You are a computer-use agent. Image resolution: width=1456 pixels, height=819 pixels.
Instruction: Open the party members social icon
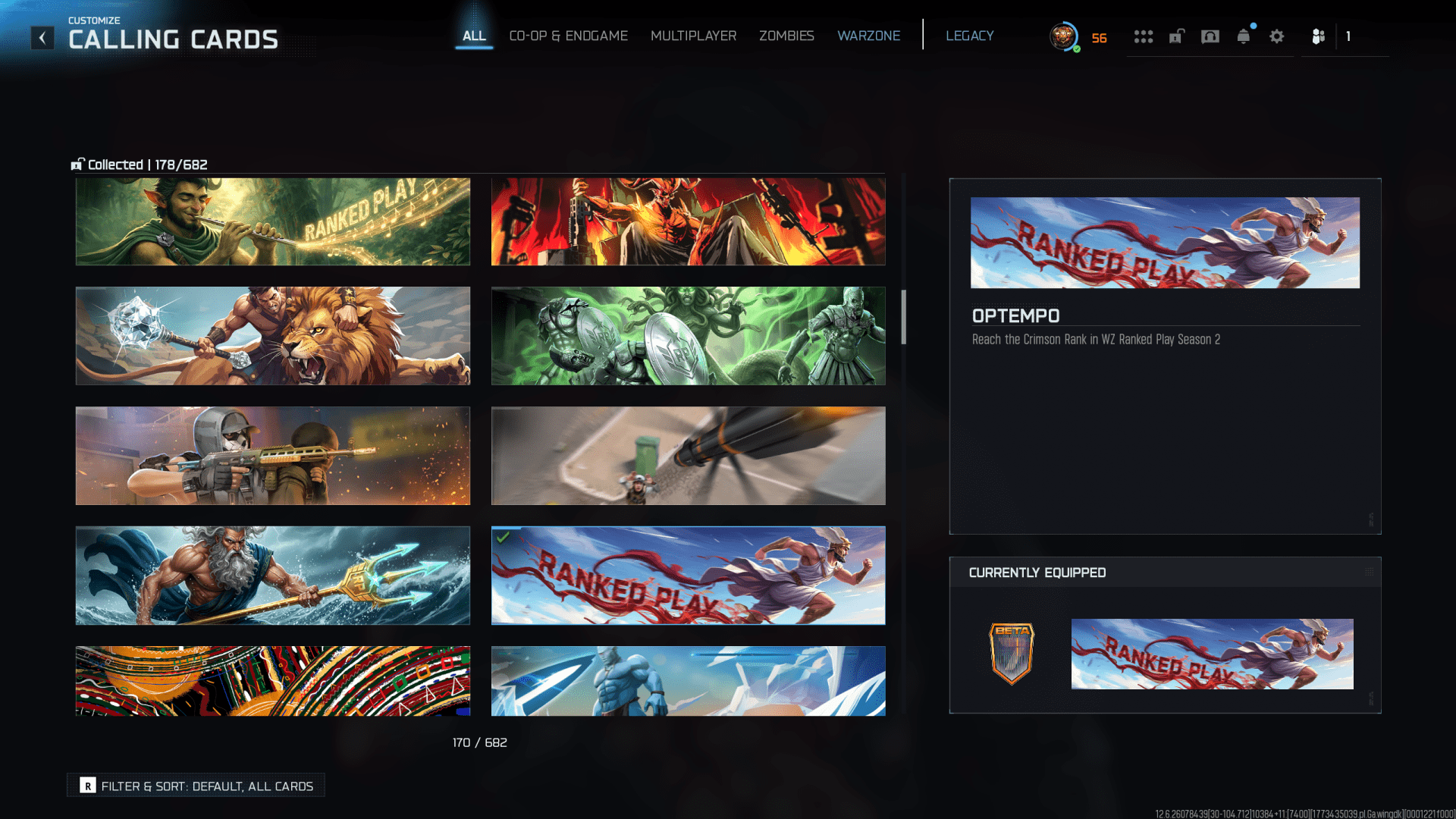point(1318,36)
